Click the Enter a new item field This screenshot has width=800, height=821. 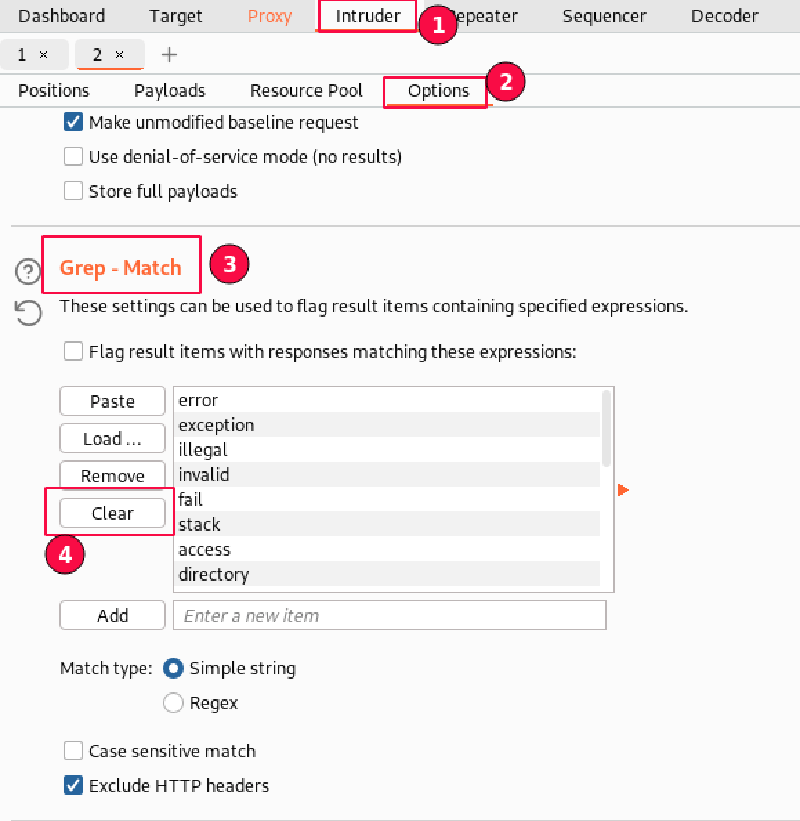click(389, 616)
